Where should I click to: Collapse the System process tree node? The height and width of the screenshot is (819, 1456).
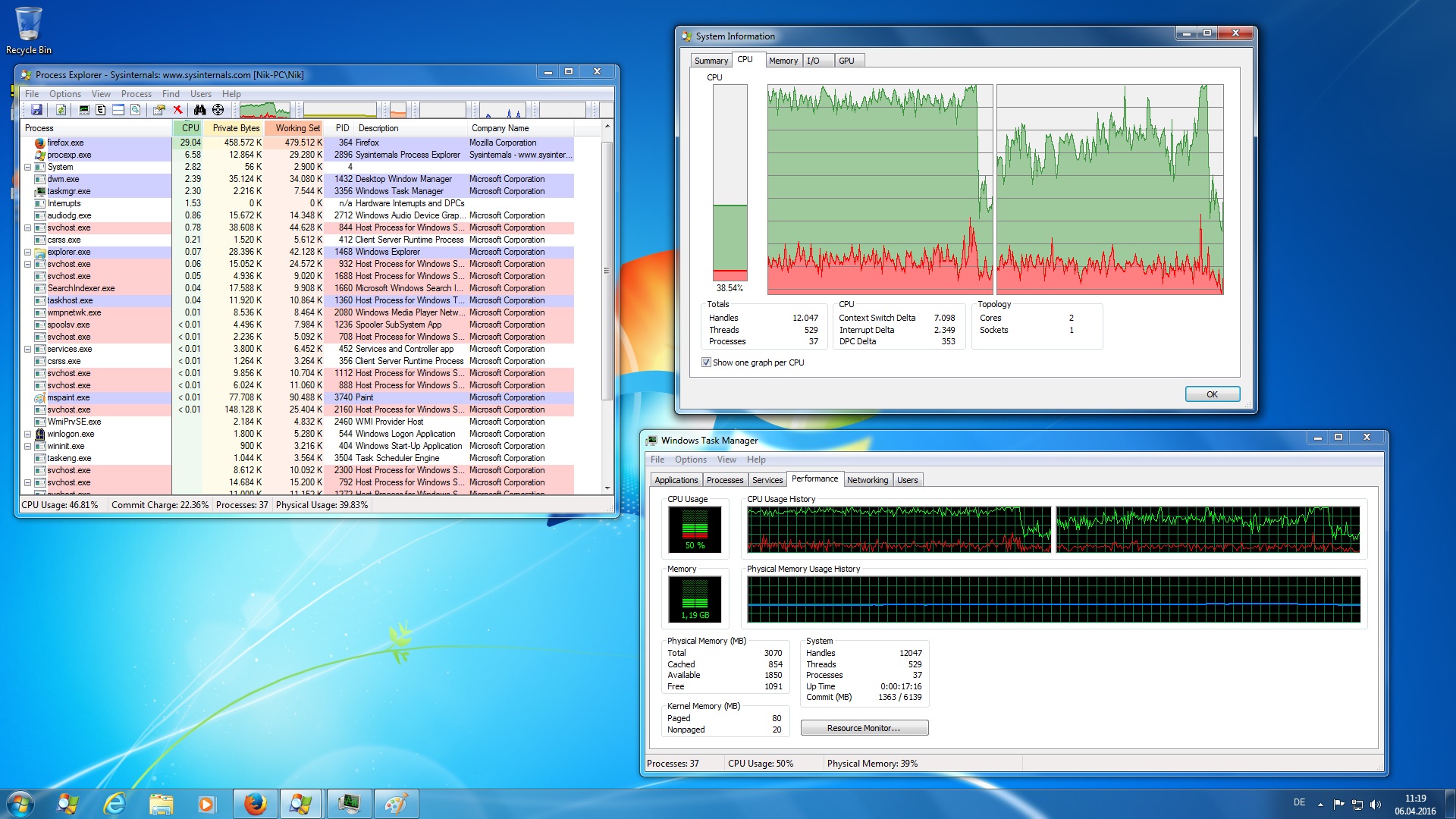[28, 167]
